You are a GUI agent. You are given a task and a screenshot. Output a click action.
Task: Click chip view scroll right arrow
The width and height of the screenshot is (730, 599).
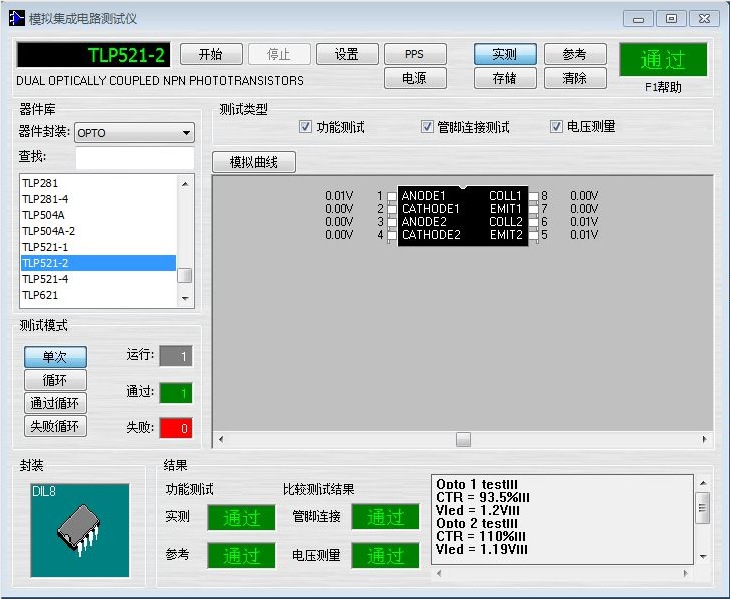pyautogui.click(x=704, y=439)
